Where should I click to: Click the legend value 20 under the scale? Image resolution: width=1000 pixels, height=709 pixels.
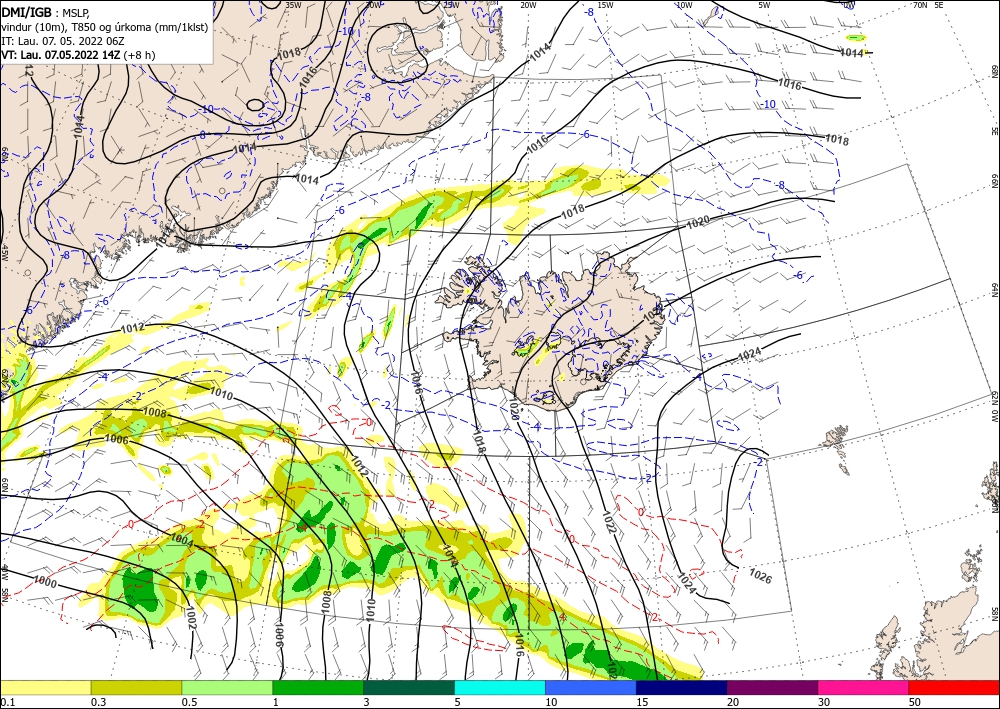tap(733, 702)
